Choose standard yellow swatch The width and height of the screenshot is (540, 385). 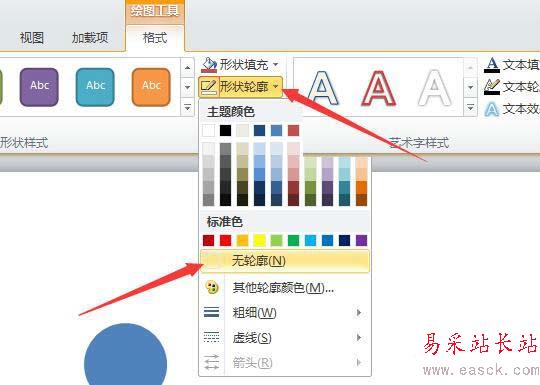pyautogui.click(x=259, y=240)
